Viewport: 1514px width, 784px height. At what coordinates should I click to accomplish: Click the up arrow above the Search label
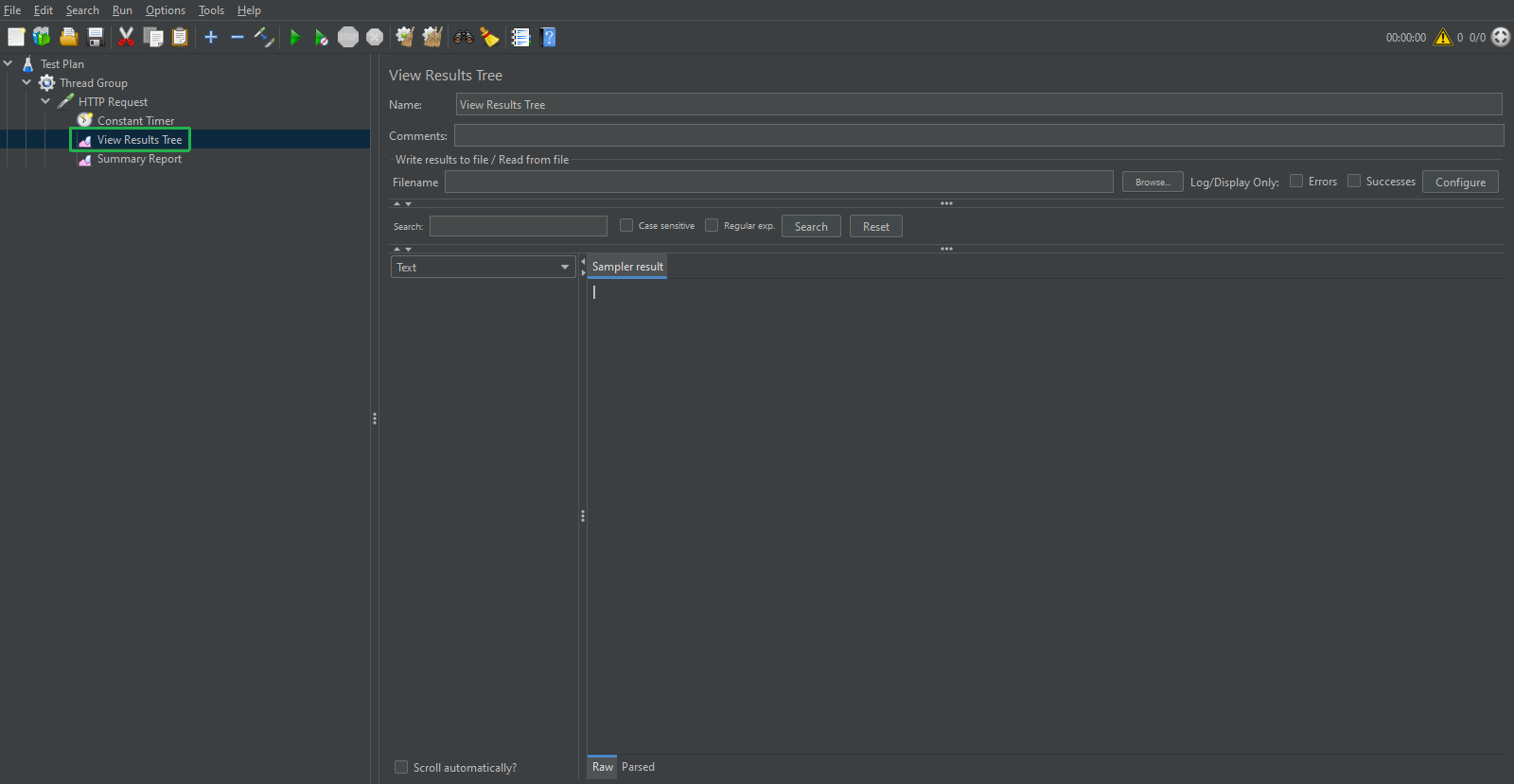click(397, 203)
